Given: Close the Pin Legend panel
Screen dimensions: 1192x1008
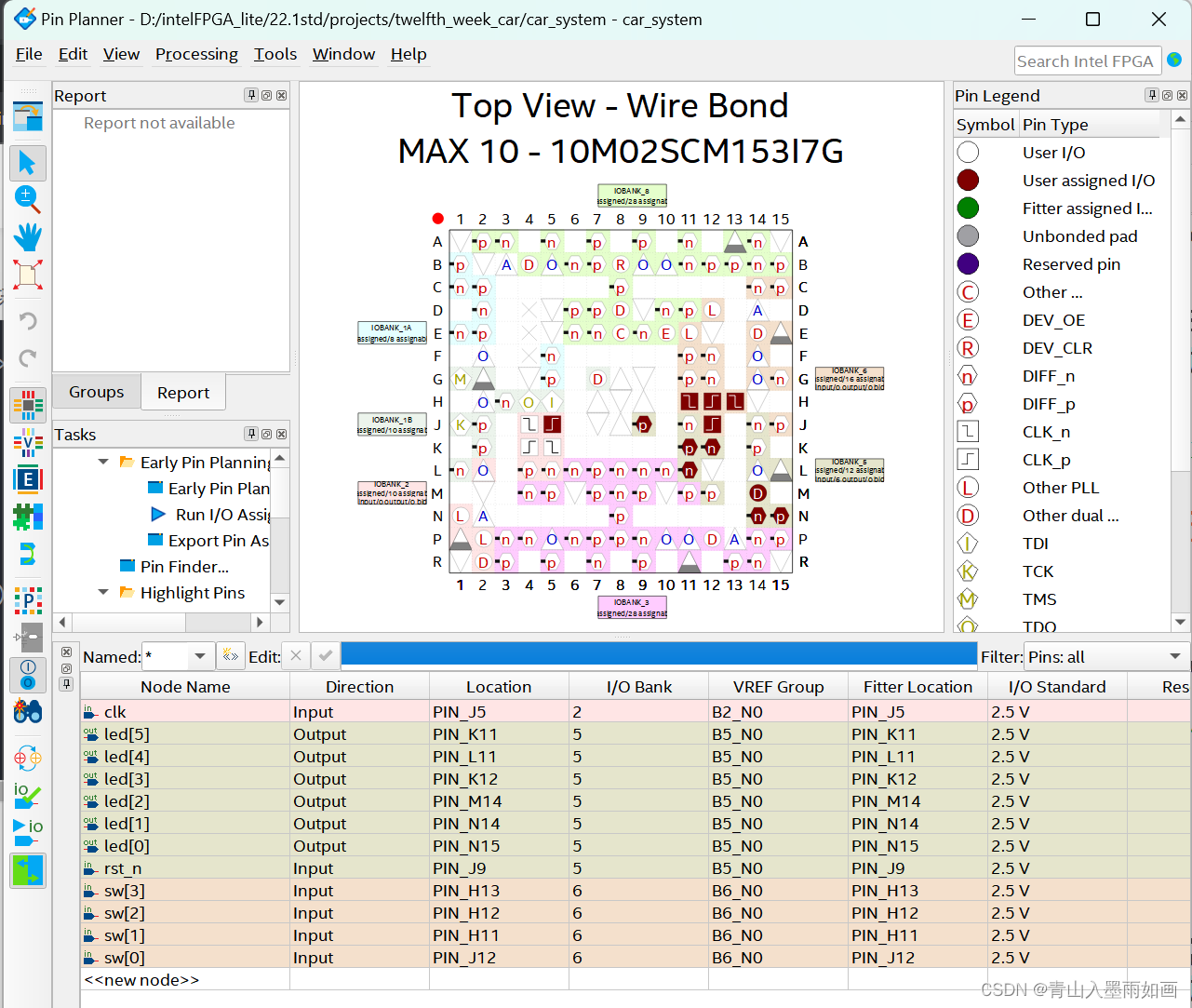Looking at the screenshot, I should tap(1182, 95).
